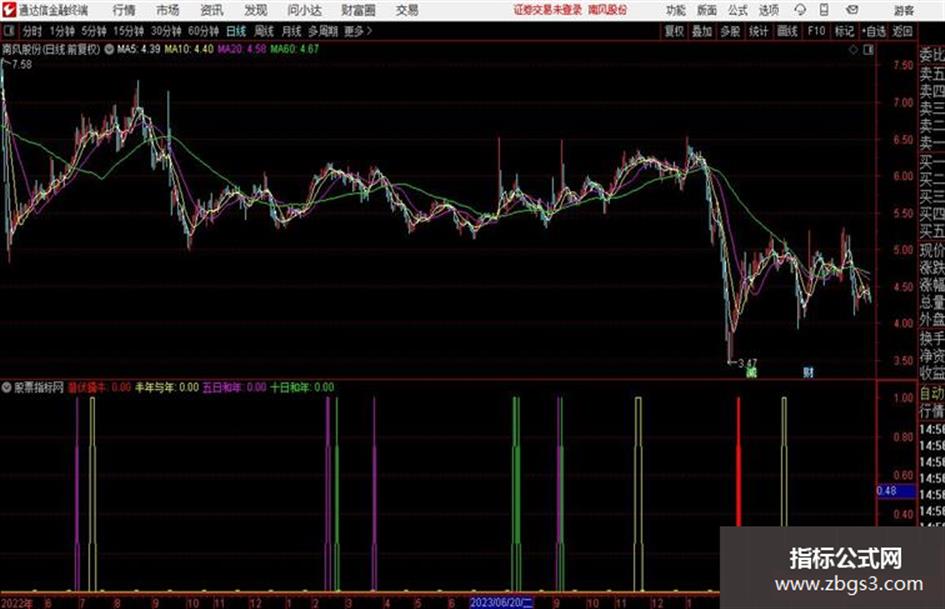945x609 pixels.
Task: Select the 多周期 multi-period view
Action: coord(323,31)
